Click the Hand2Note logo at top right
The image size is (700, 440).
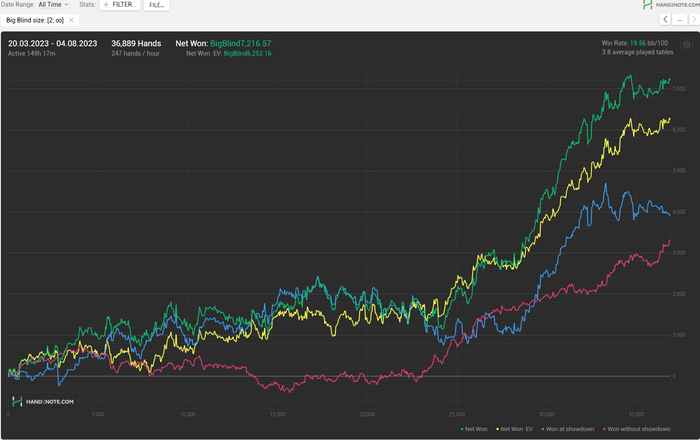click(x=671, y=5)
